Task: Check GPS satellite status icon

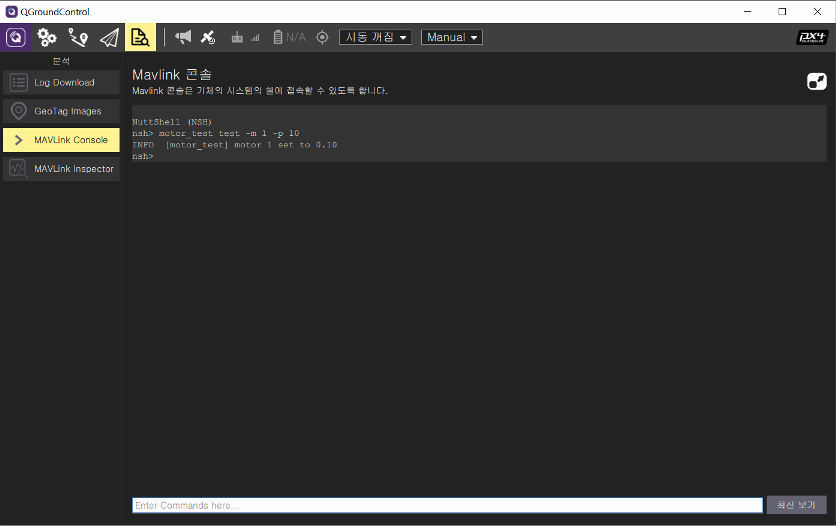Action: tap(208, 37)
